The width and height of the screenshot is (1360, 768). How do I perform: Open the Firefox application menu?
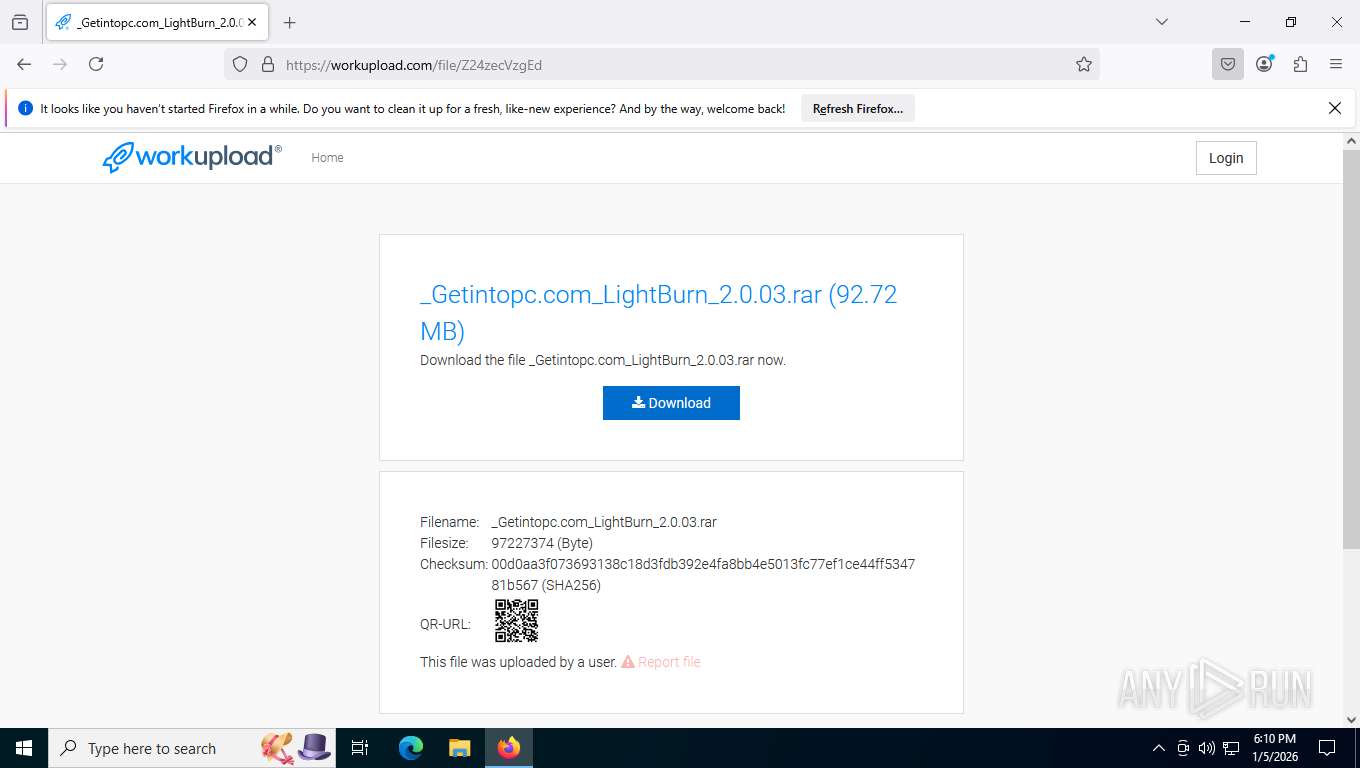pos(1336,64)
